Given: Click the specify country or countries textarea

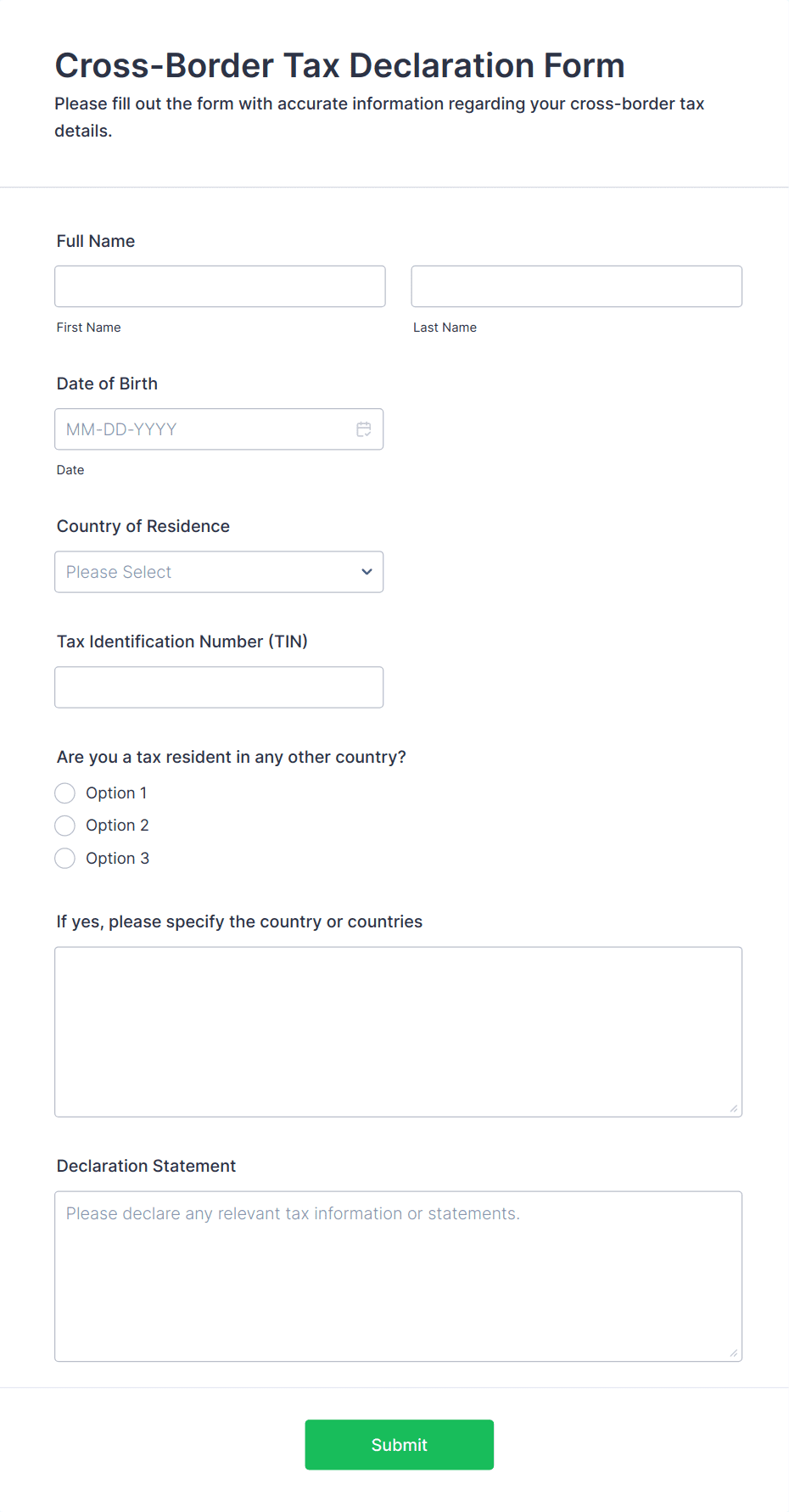Looking at the screenshot, I should [x=398, y=1032].
